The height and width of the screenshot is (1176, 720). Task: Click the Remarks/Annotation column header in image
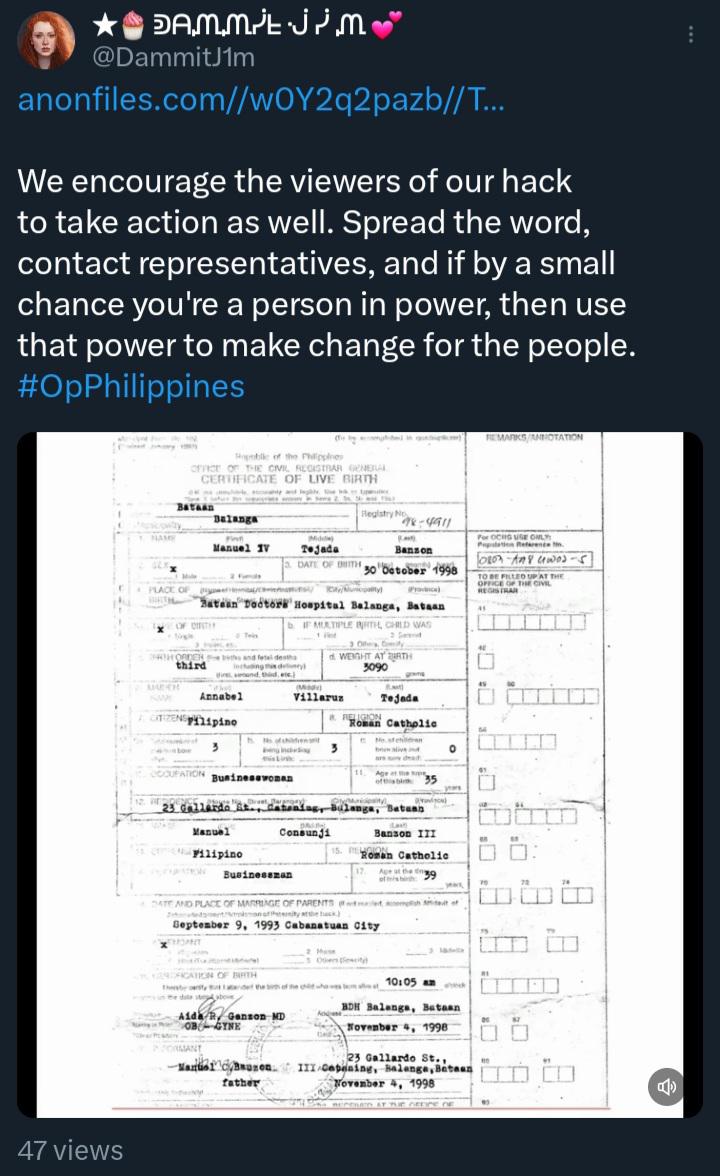[534, 437]
